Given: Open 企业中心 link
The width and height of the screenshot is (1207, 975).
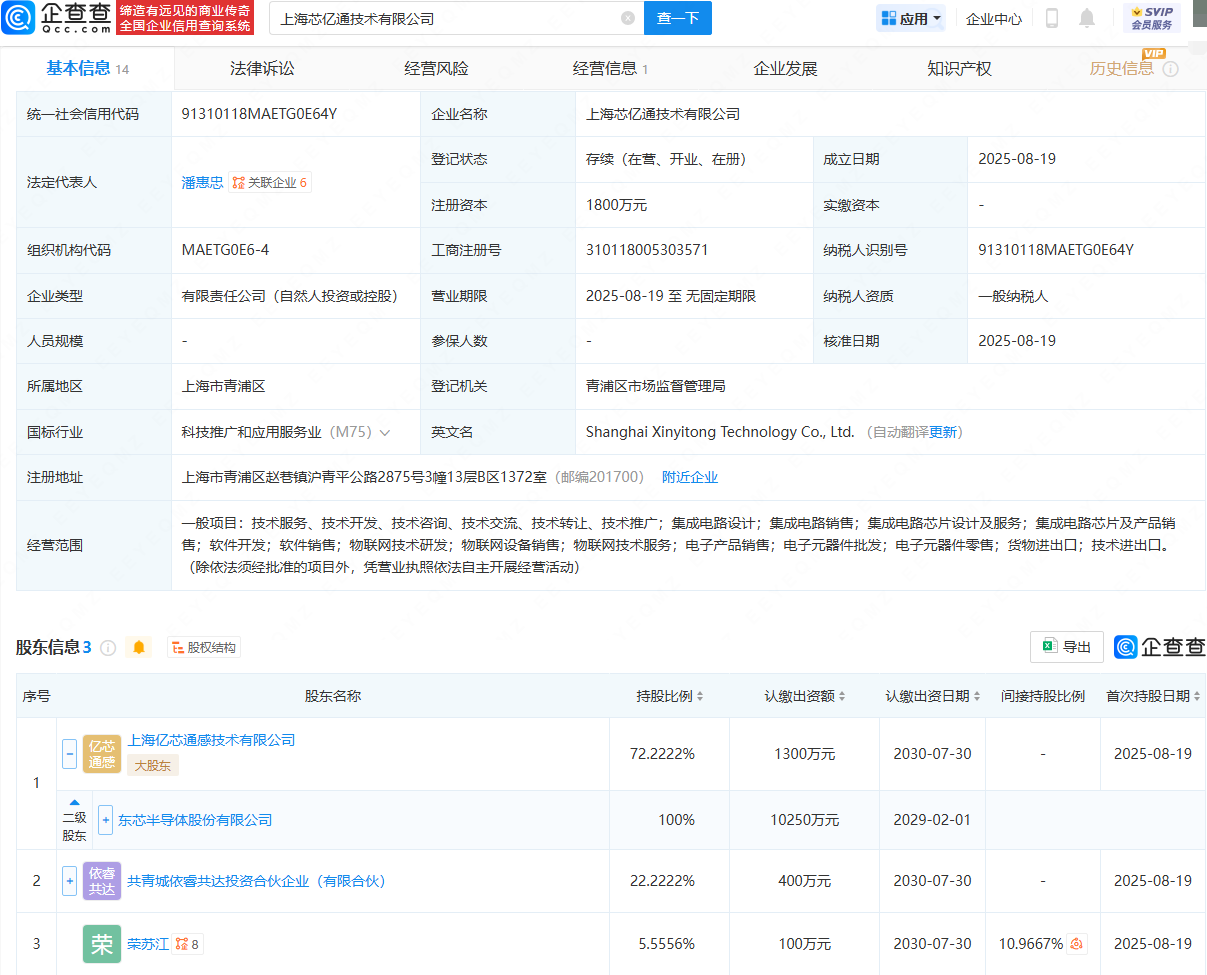Looking at the screenshot, I should [994, 18].
